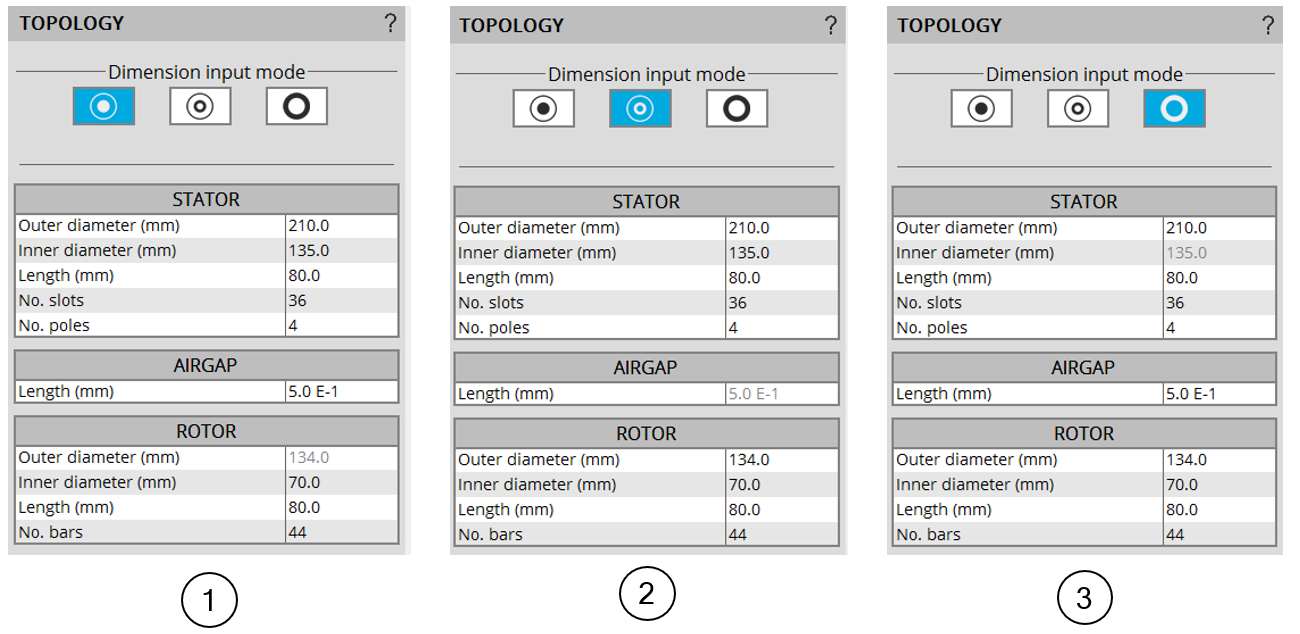Pick the middle dimension mode icon in panel 3
Image resolution: width=1300 pixels, height=634 pixels.
tap(1078, 108)
